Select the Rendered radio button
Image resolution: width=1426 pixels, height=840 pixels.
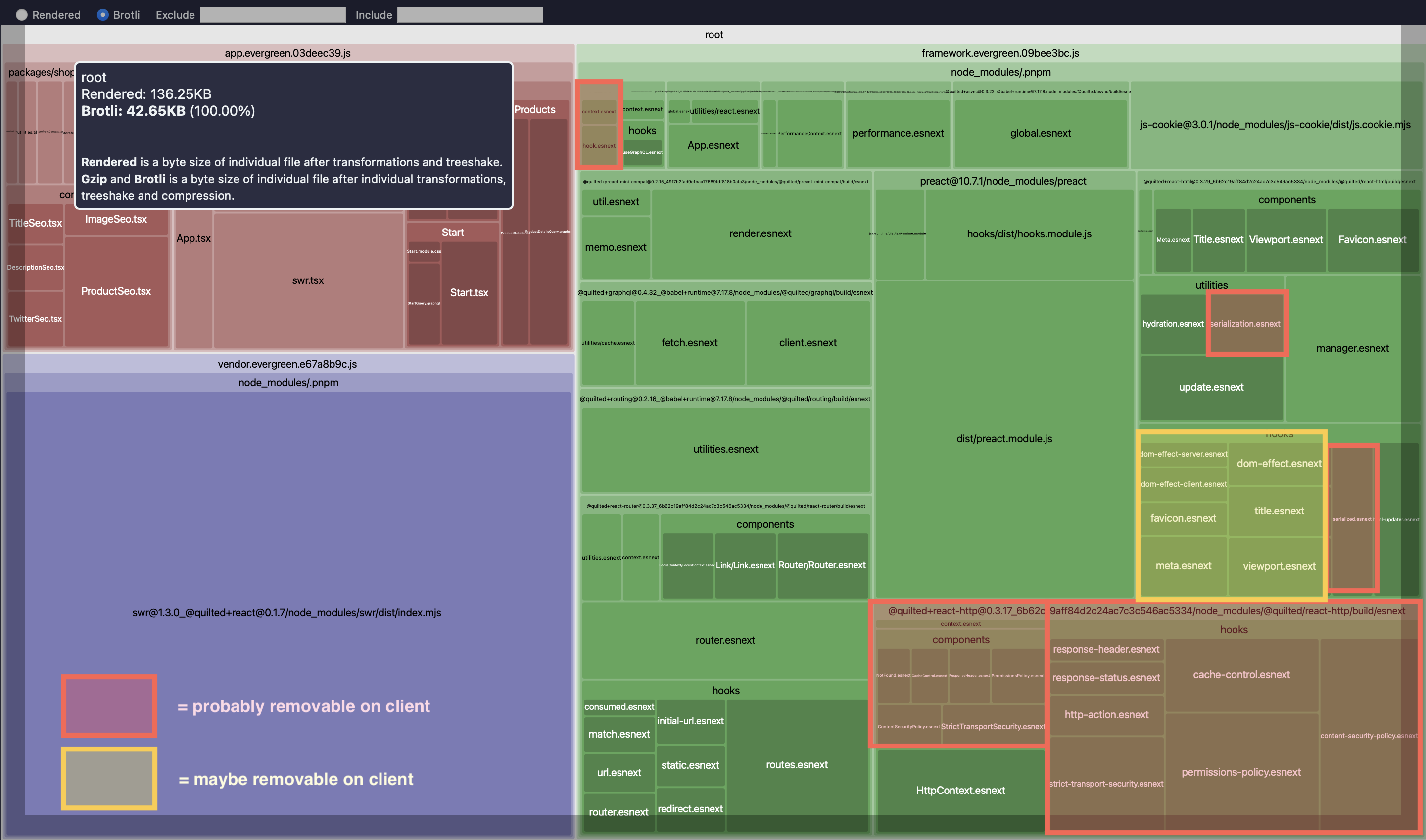21,15
